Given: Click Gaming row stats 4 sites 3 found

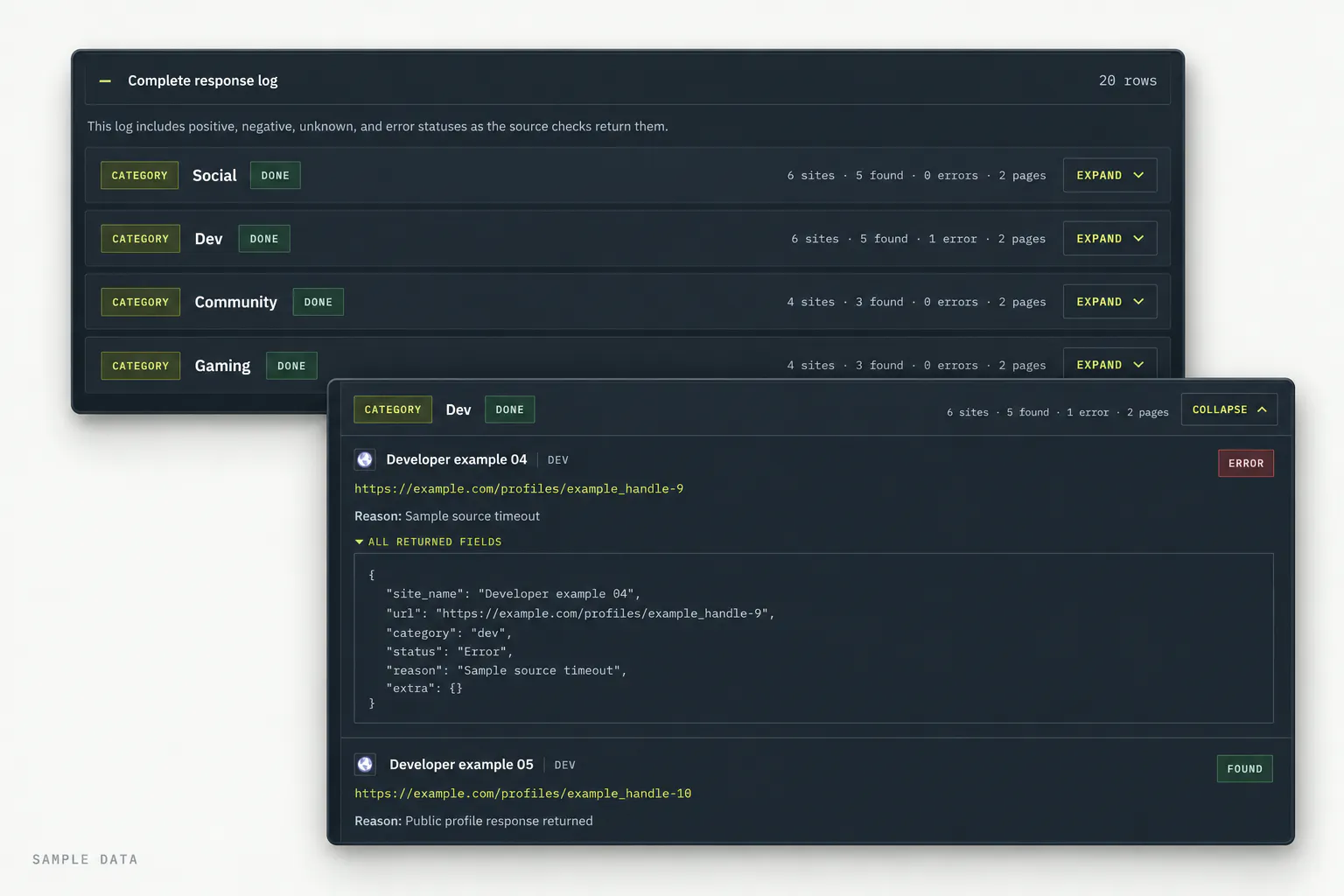Looking at the screenshot, I should point(916,366).
